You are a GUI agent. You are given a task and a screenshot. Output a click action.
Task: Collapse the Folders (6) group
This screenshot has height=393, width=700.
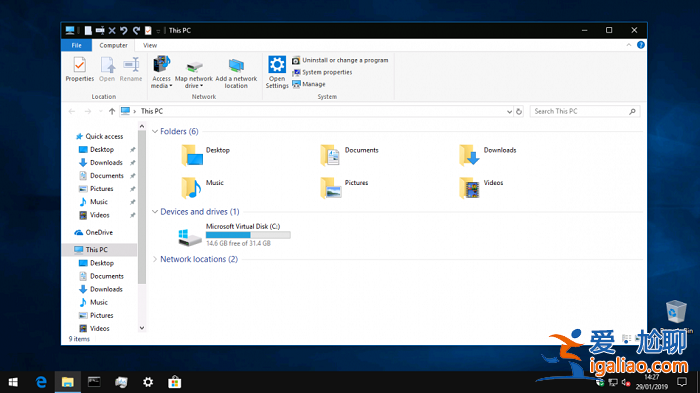tap(155, 131)
